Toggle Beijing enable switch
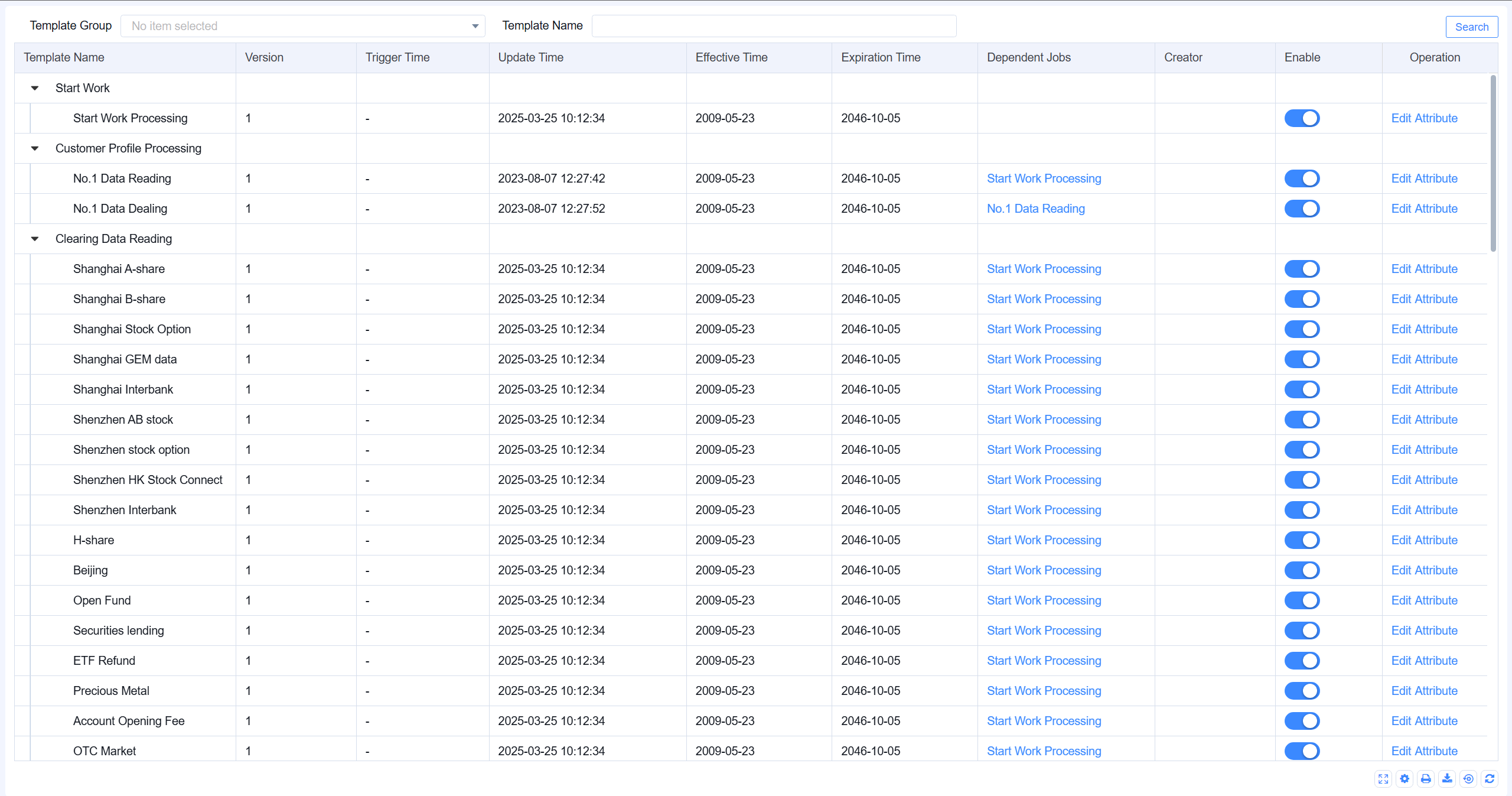This screenshot has height=796, width=1512. (1302, 570)
